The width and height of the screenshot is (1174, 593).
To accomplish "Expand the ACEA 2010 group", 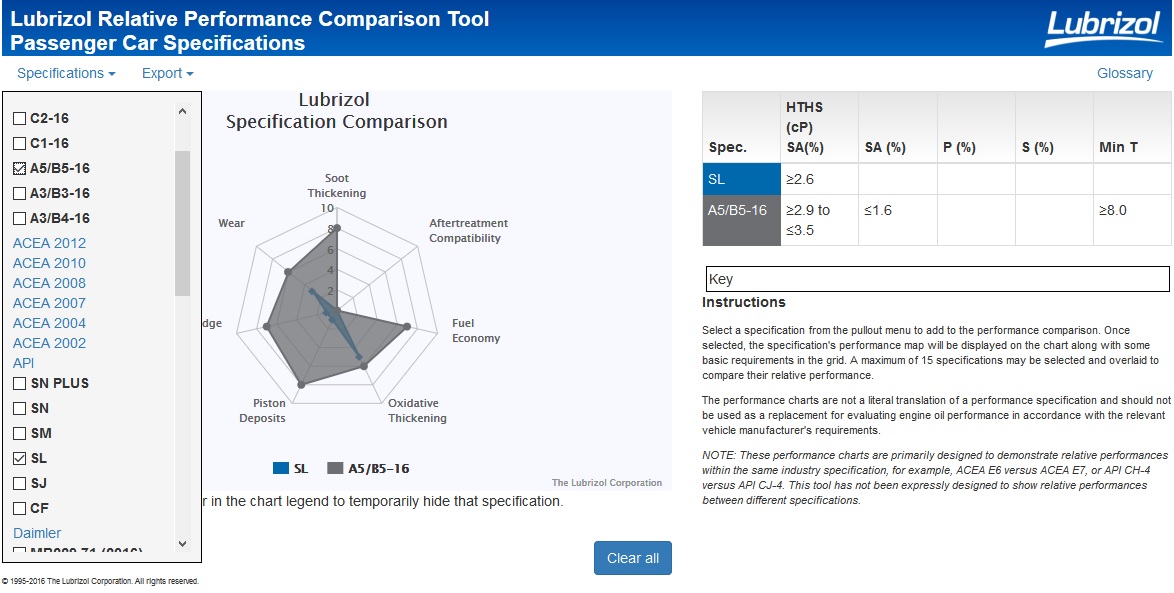I will [x=49, y=264].
